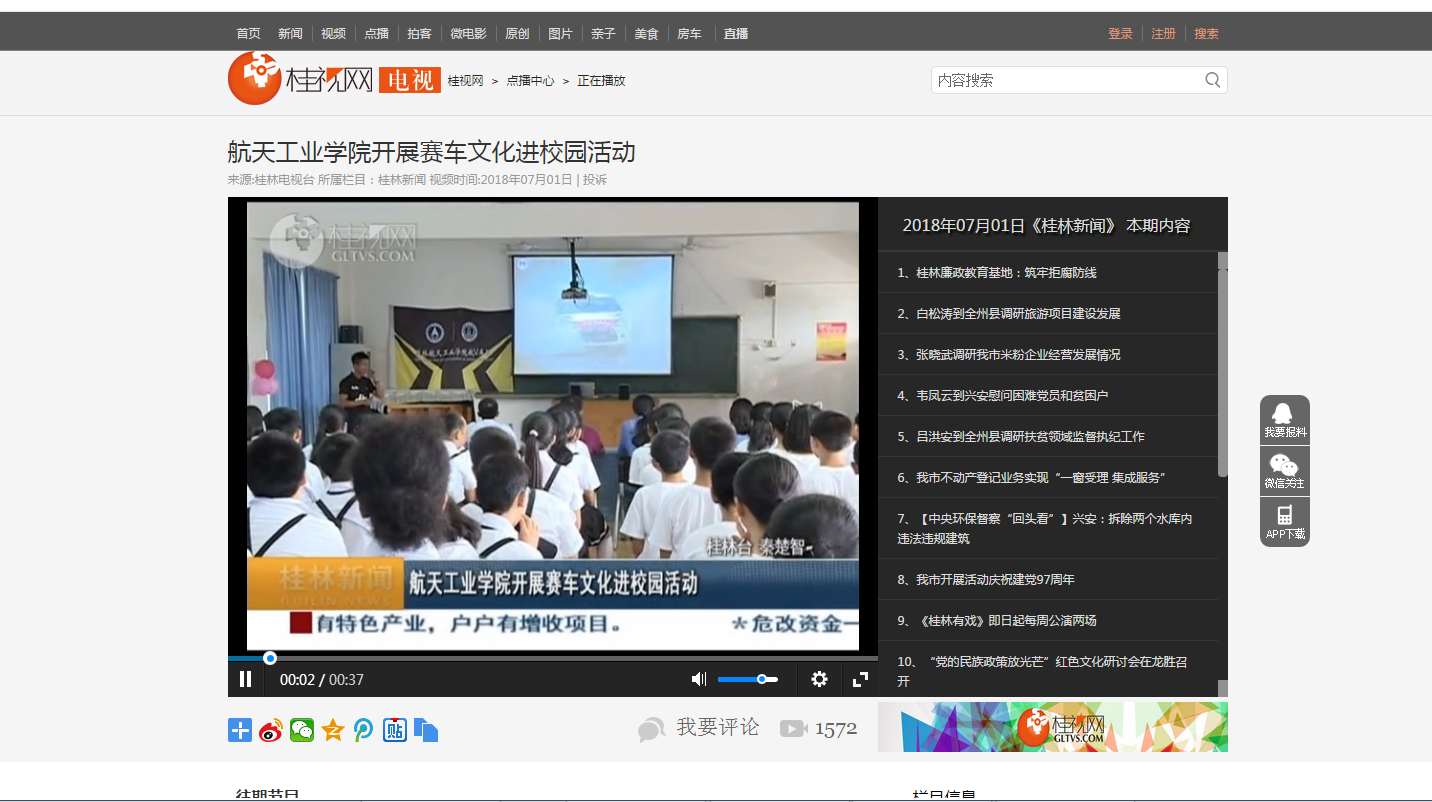Go to the 微电影 menu item
1432x802 pixels.
pyautogui.click(x=468, y=34)
